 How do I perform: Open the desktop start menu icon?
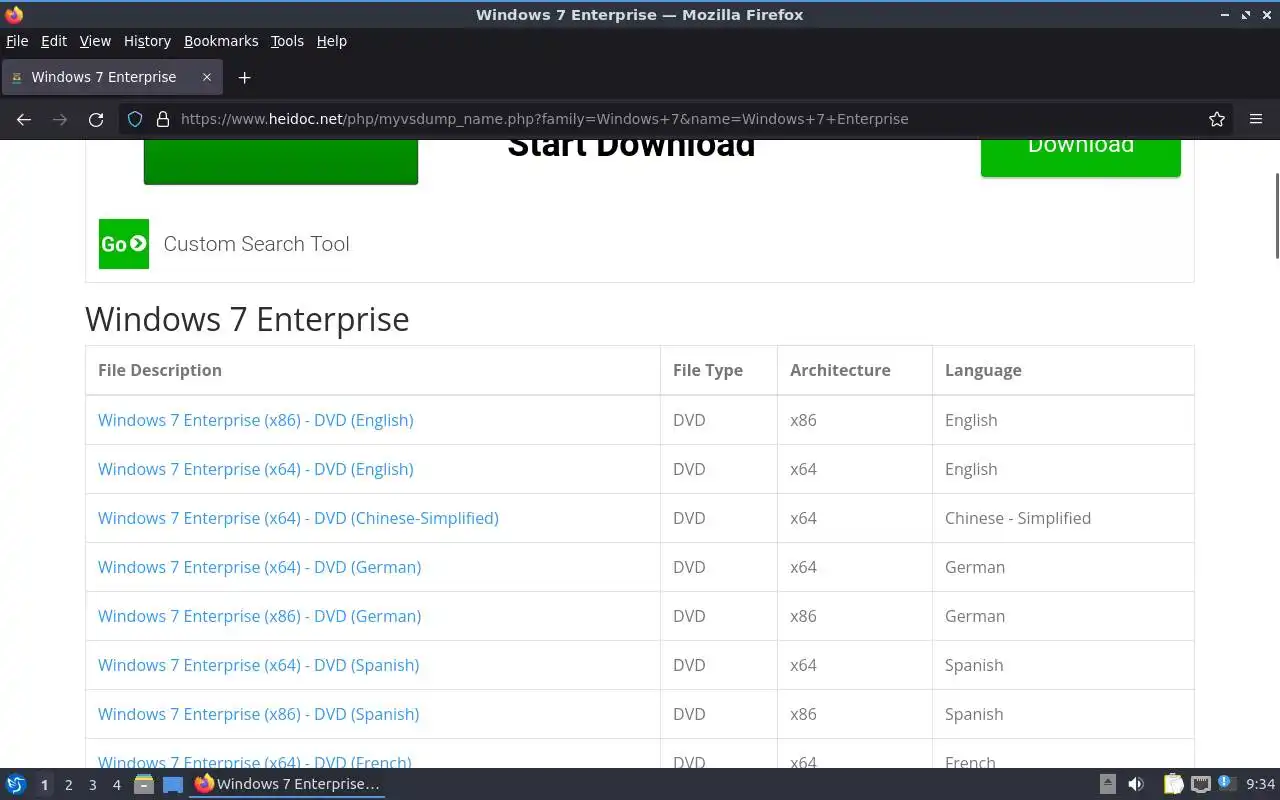tap(16, 784)
